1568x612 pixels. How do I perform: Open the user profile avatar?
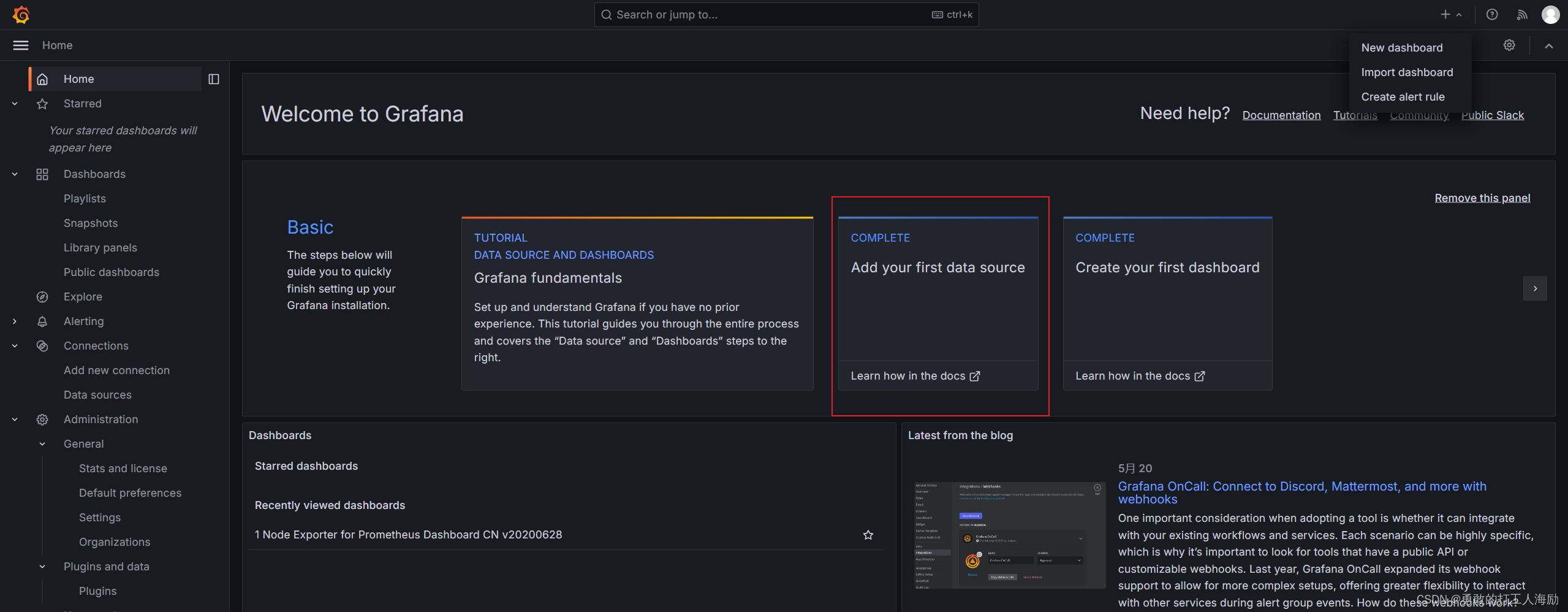[x=1551, y=14]
